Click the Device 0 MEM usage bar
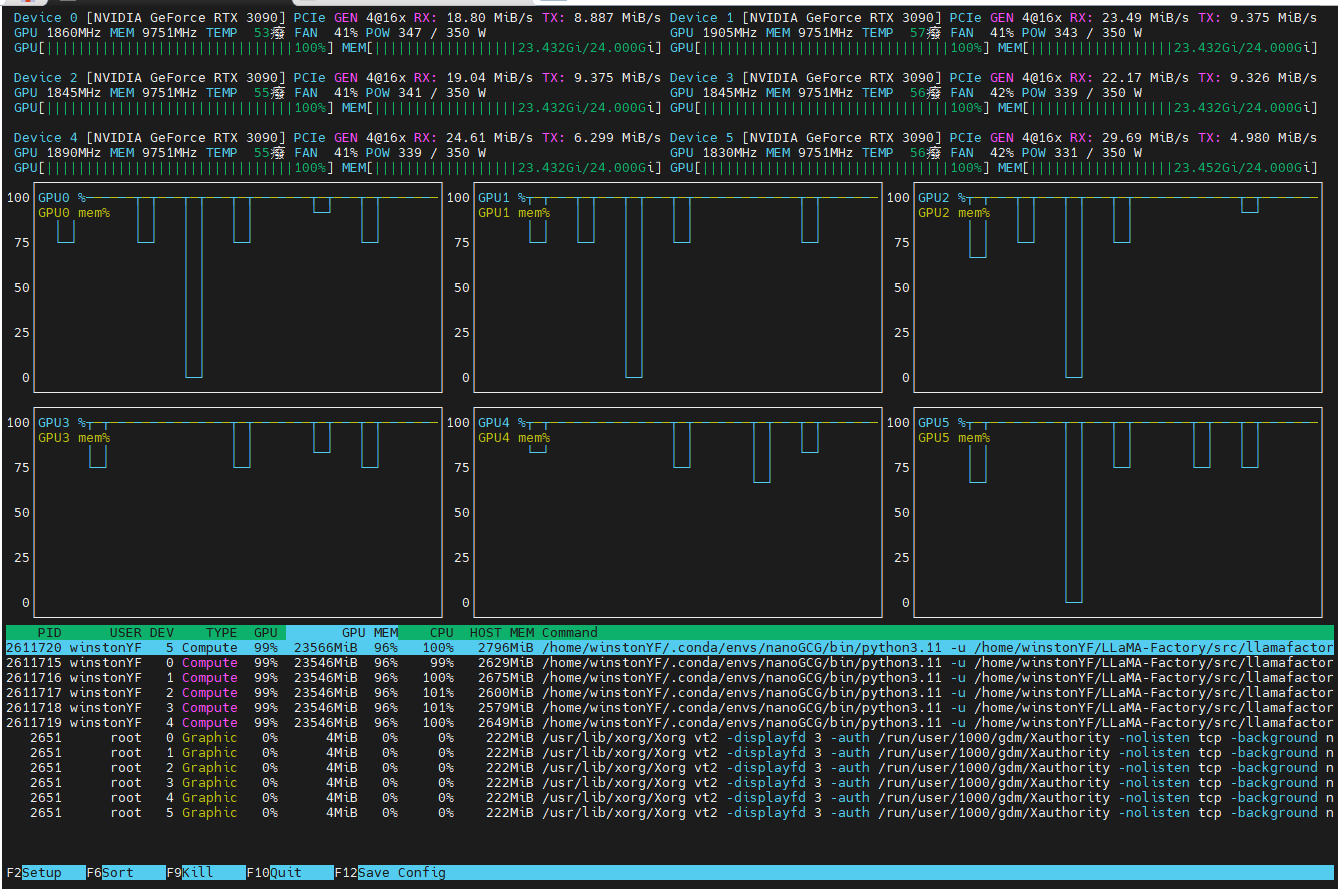The image size is (1338, 889). pos(502,48)
